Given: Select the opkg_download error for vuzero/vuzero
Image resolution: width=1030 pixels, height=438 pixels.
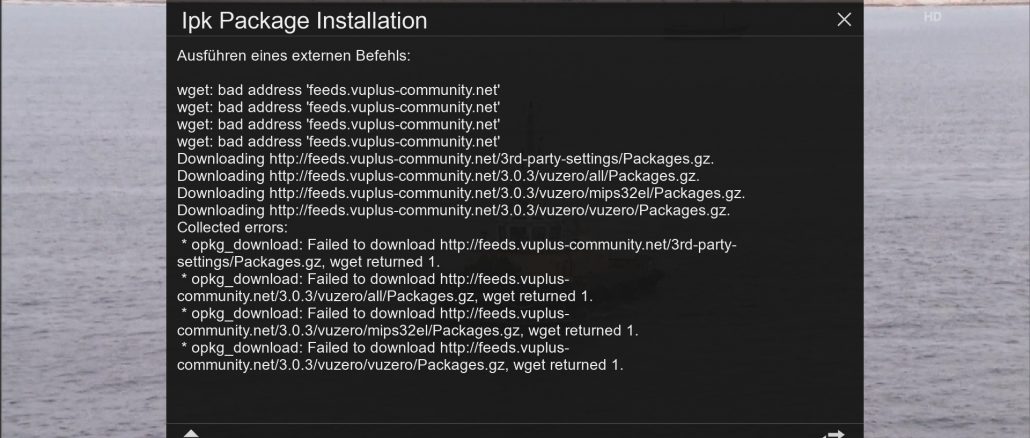Looking at the screenshot, I should (x=400, y=355).
